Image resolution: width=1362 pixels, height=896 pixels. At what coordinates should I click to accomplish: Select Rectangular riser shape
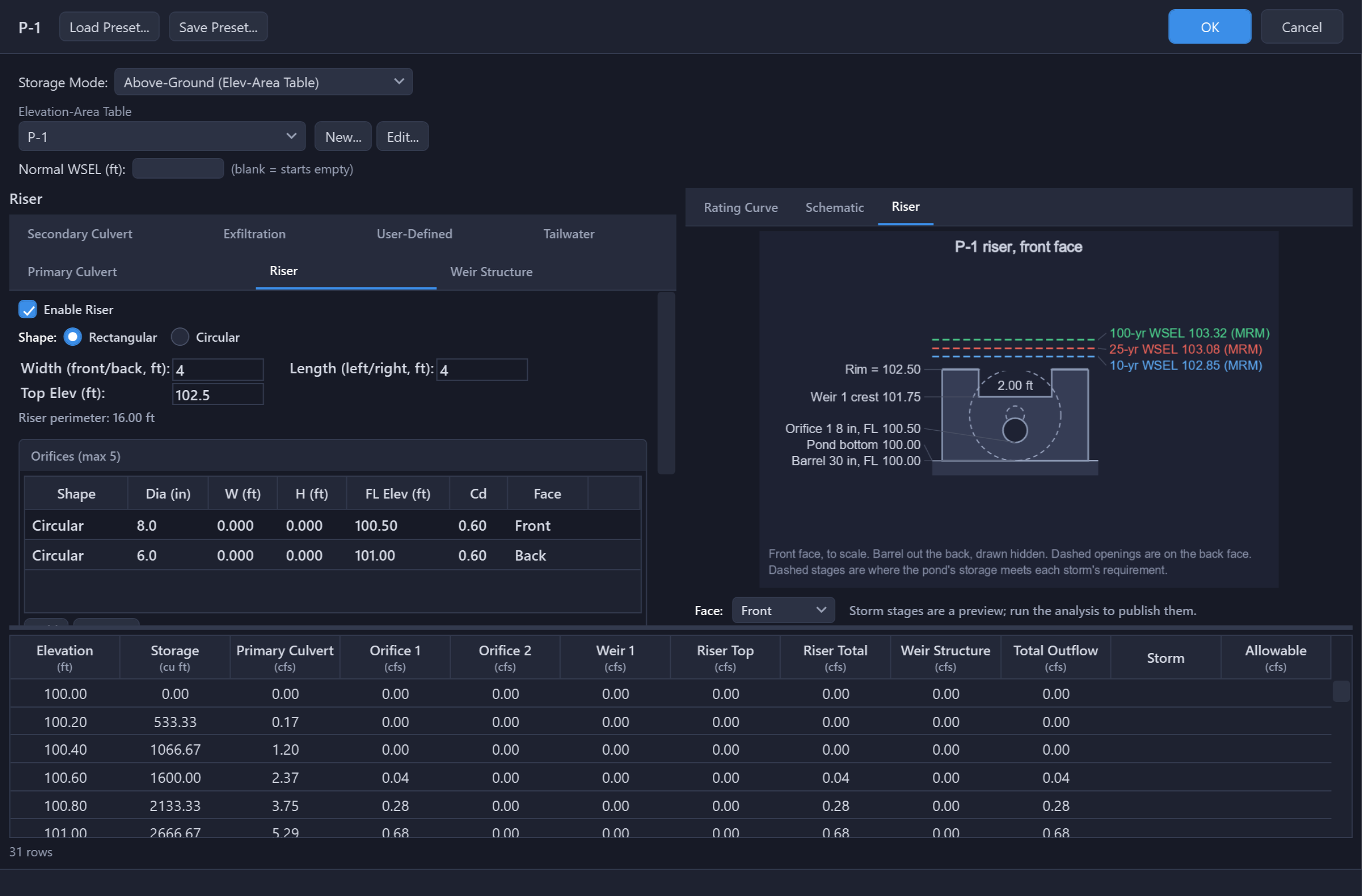click(72, 337)
